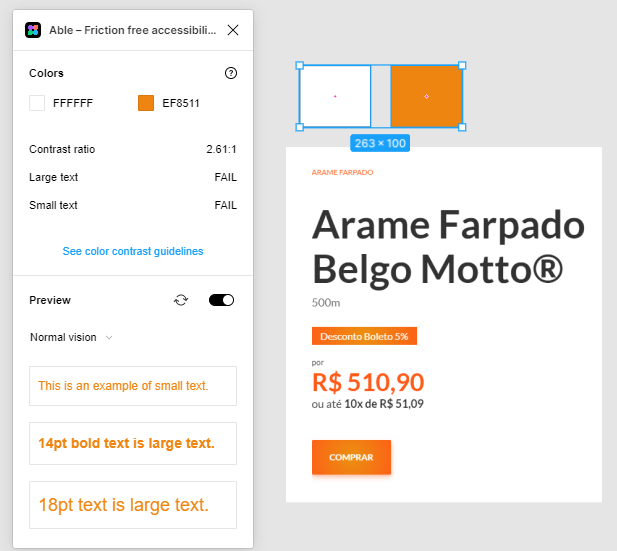Open the Colors help question icon

pos(231,73)
